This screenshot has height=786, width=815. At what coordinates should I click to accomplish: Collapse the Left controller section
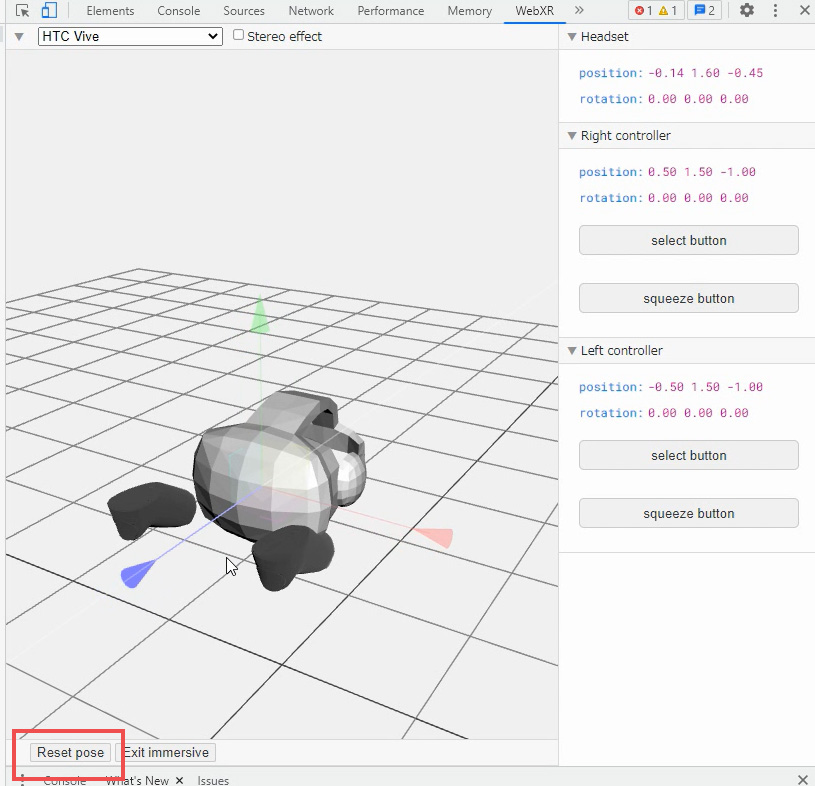click(572, 351)
